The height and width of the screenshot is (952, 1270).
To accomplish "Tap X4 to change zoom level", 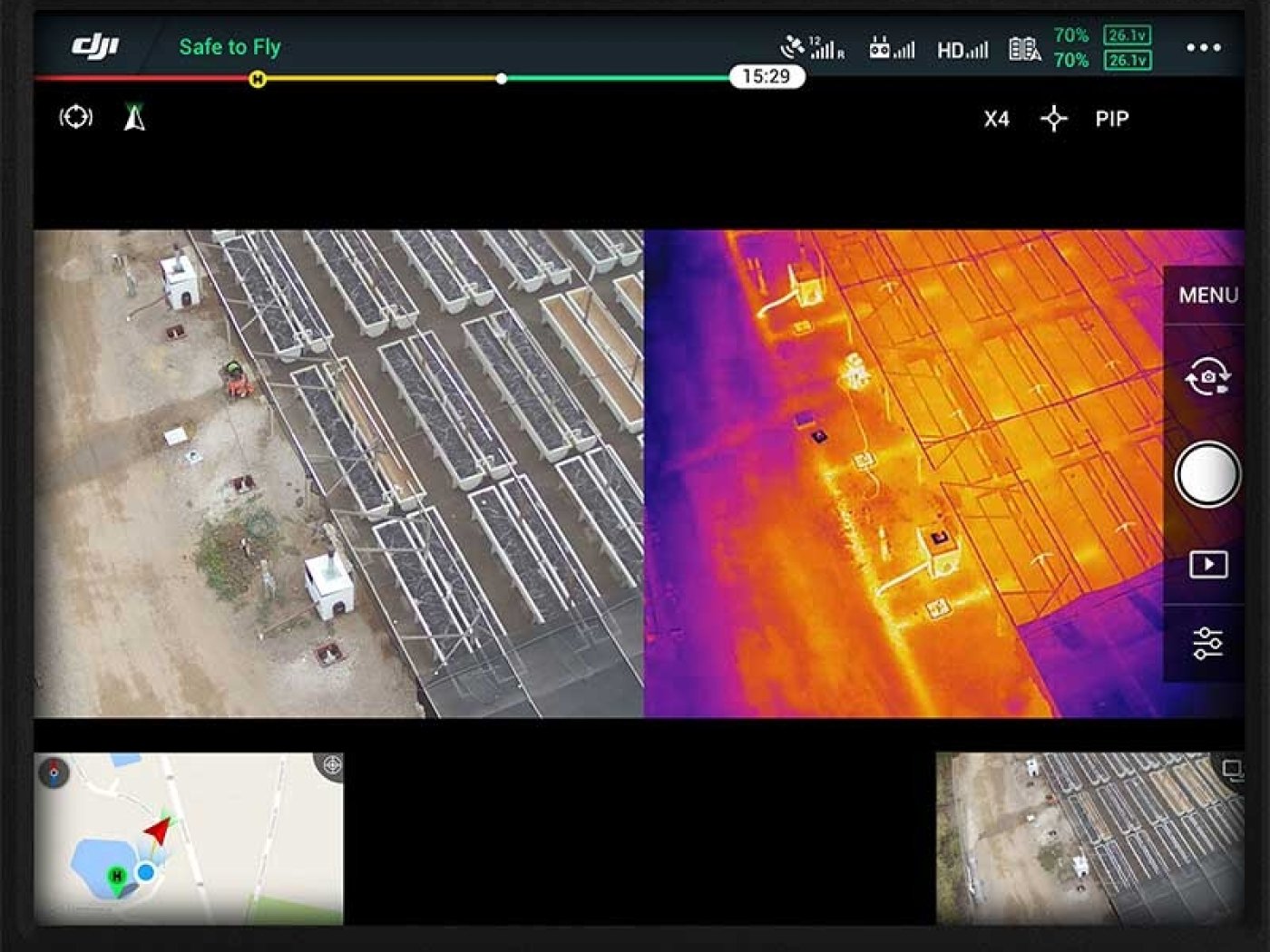I will point(995,119).
